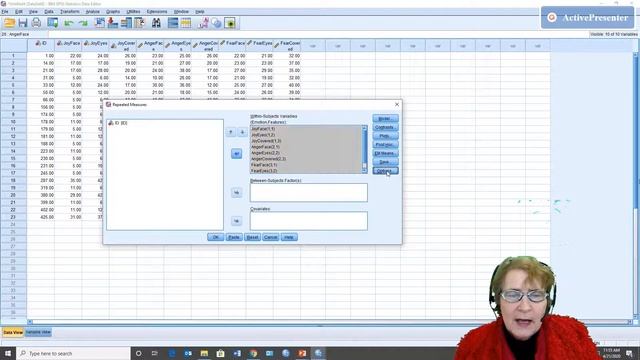Screen dimensions: 640x360
Task: Click the Save toolbar icon
Action: coord(23,23)
